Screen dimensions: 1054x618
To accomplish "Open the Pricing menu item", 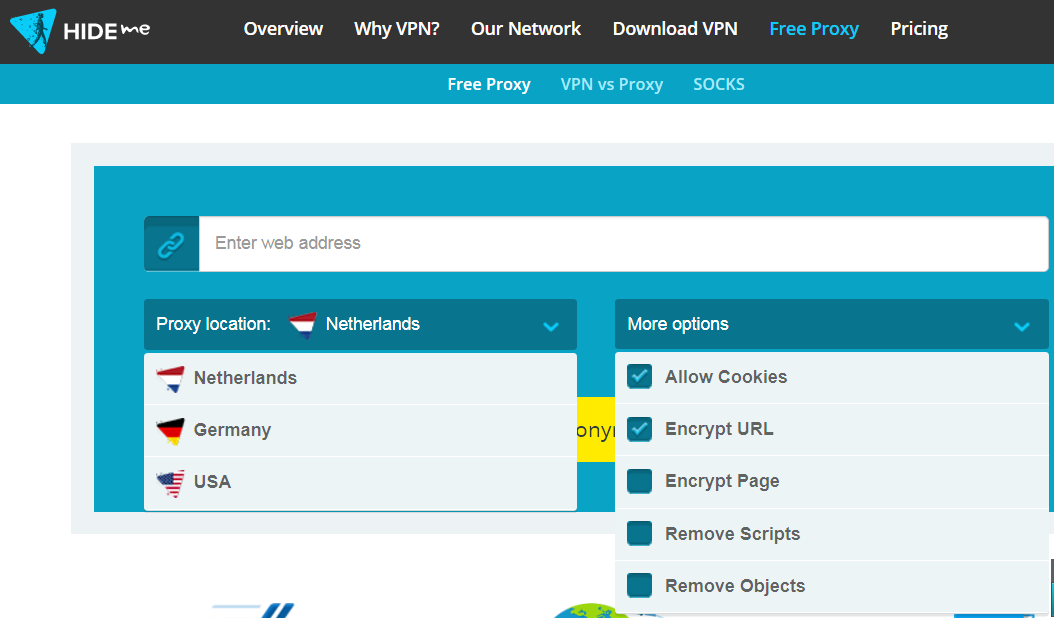I will 919,29.
